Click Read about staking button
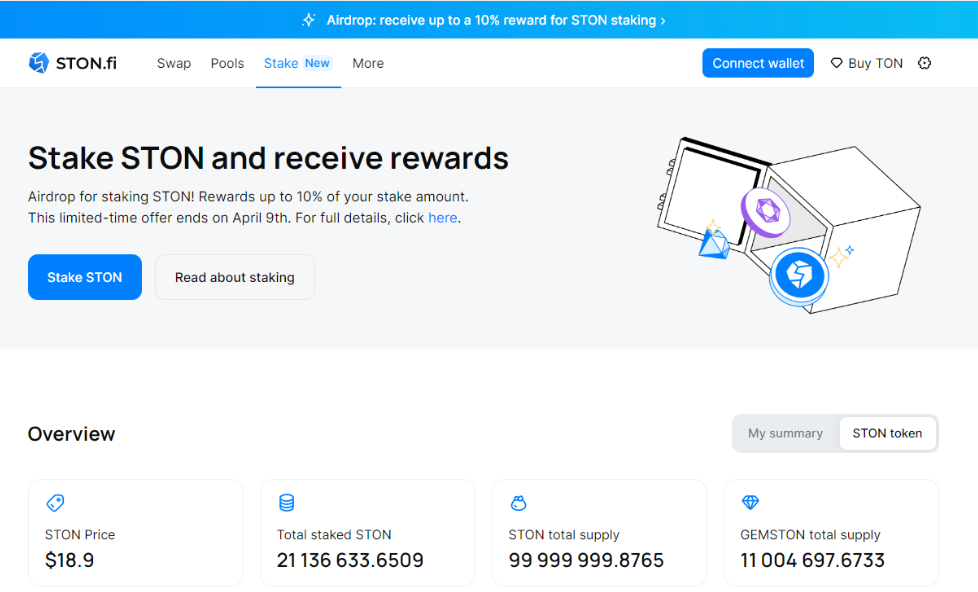Image resolution: width=978 pixels, height=592 pixels. click(235, 277)
